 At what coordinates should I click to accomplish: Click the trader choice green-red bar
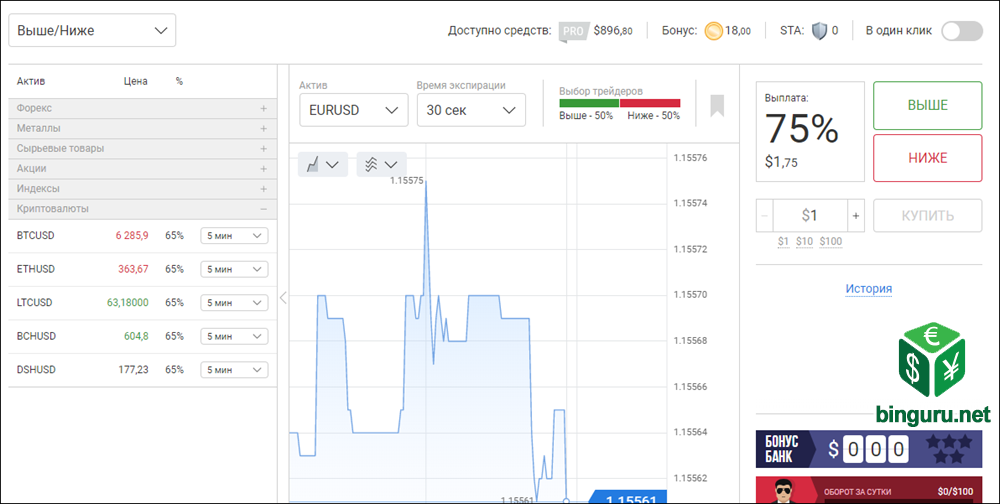pos(619,103)
